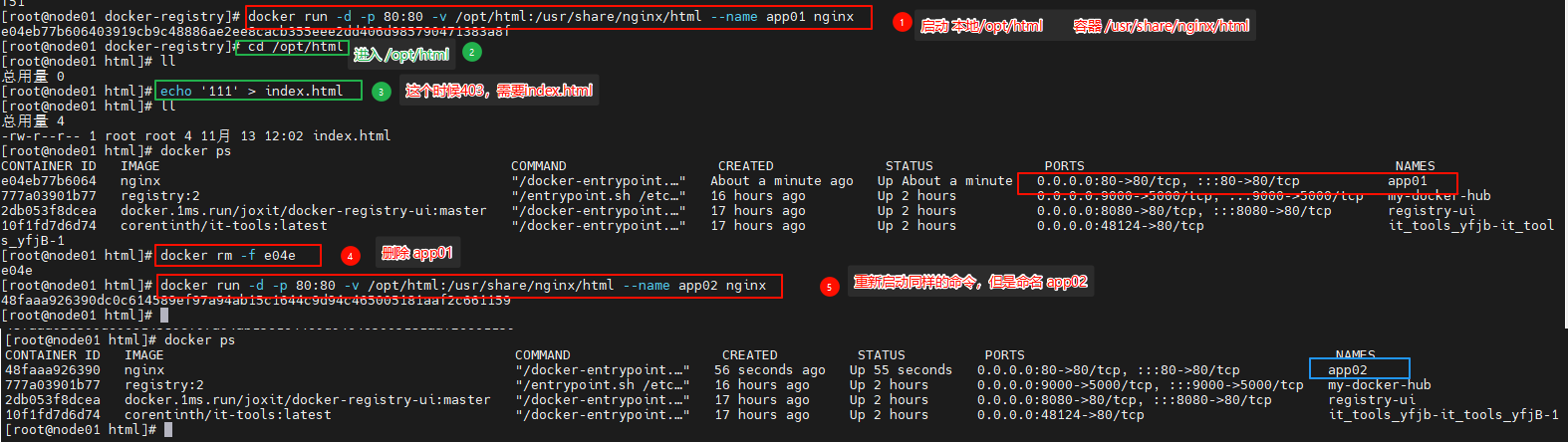Image resolution: width=1568 pixels, height=442 pixels.
Task: Click the 'Up About a minute' status value
Action: point(944,181)
